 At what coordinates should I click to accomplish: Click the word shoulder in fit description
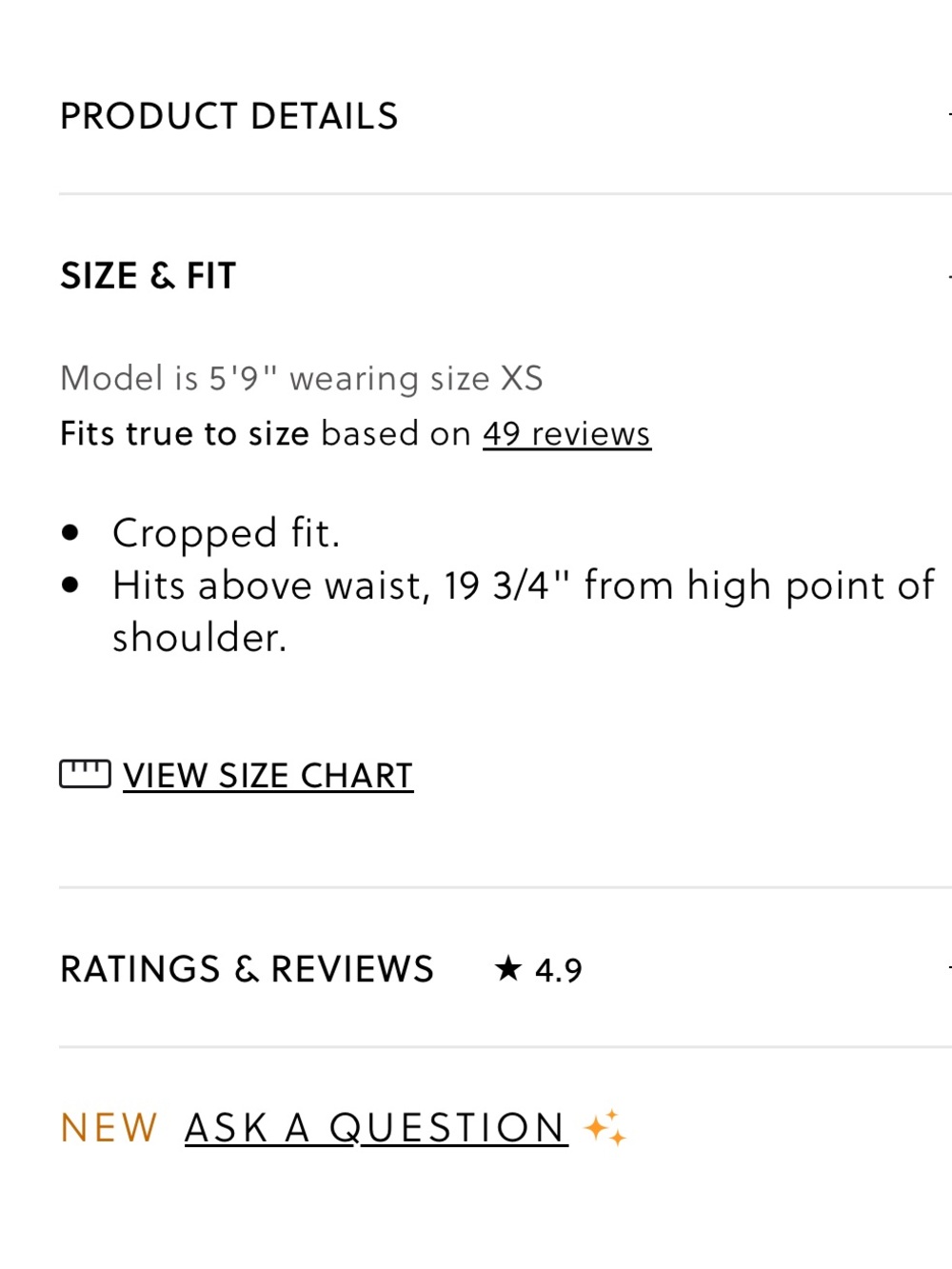[199, 638]
